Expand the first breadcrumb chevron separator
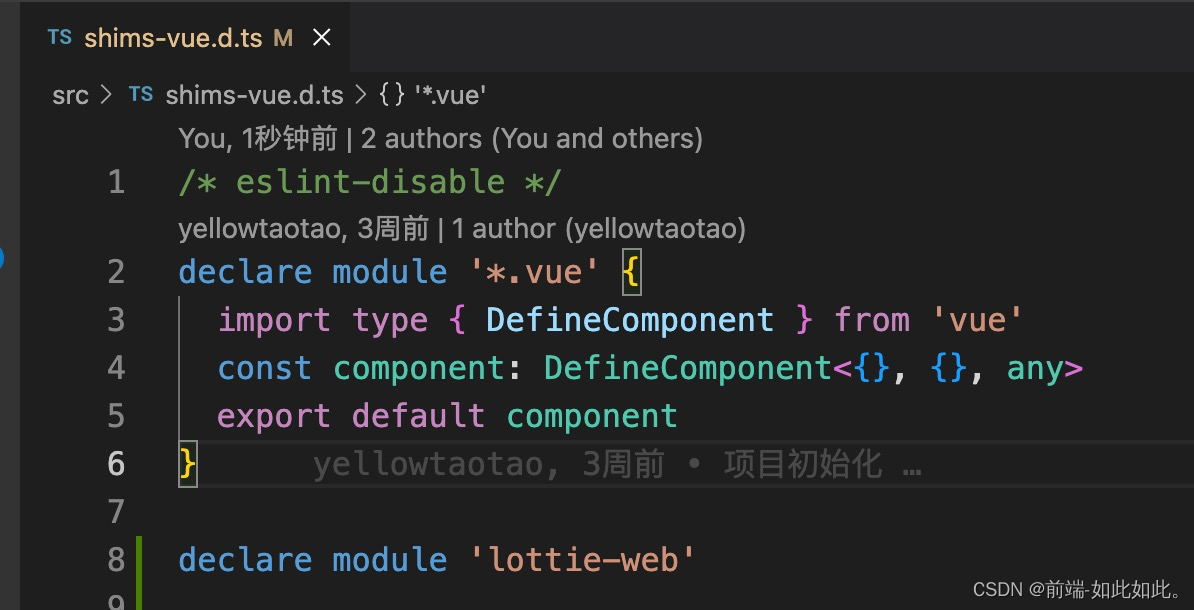Screen dimensions: 1194x610 pyautogui.click(x=104, y=94)
